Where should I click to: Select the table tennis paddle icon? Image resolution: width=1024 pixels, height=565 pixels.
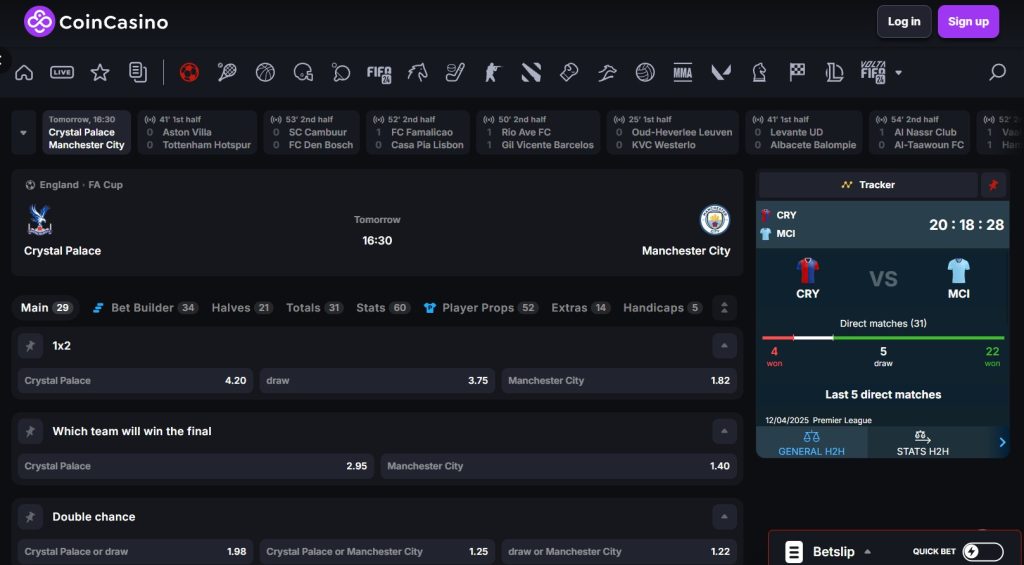tap(341, 73)
